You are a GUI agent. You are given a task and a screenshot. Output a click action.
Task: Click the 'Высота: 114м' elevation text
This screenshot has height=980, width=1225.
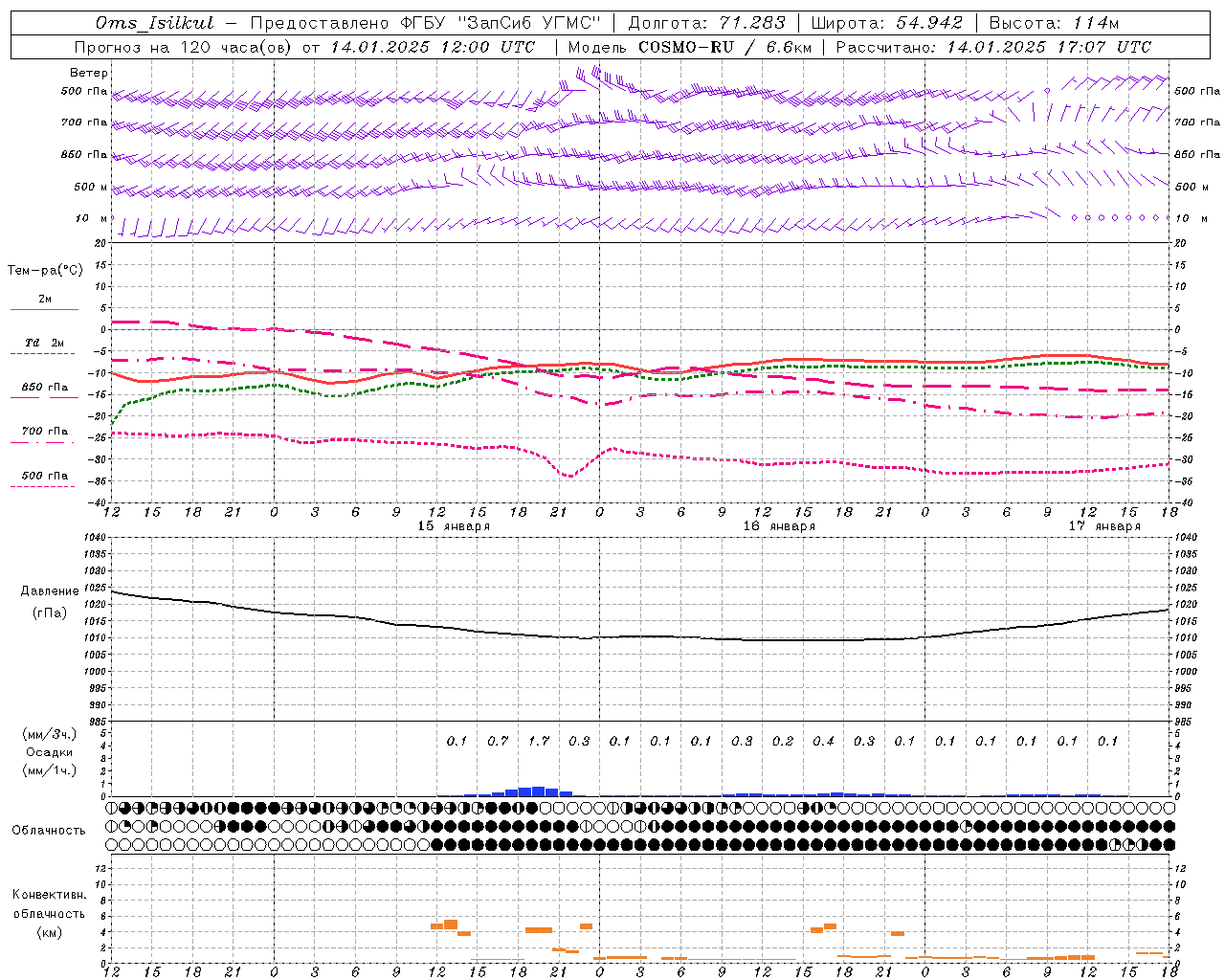click(x=1054, y=23)
